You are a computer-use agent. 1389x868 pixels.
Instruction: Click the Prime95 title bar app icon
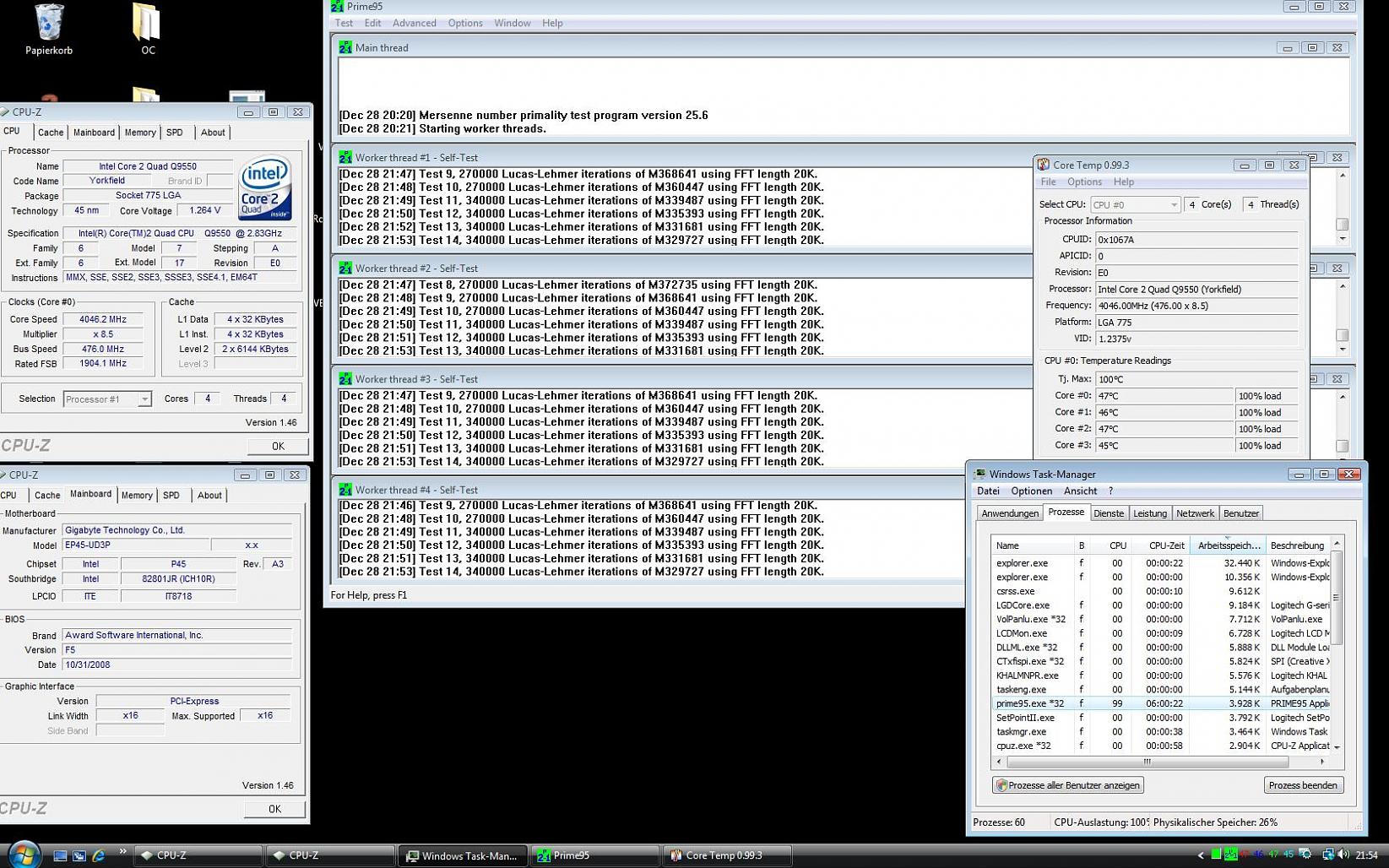click(x=337, y=6)
